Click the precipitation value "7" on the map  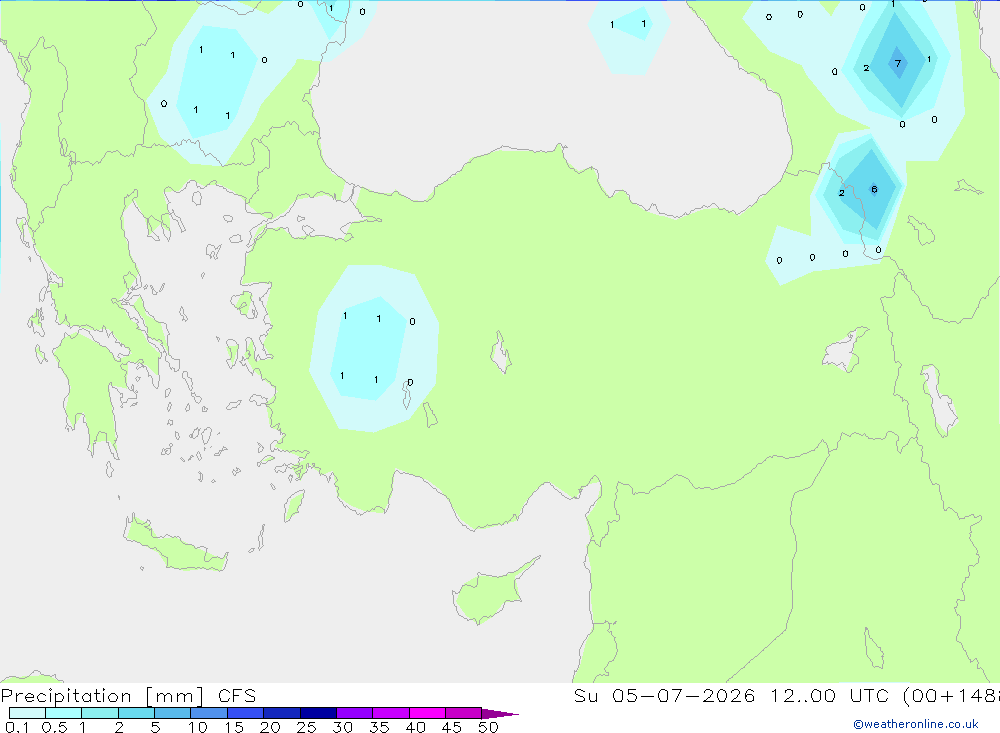[898, 63]
